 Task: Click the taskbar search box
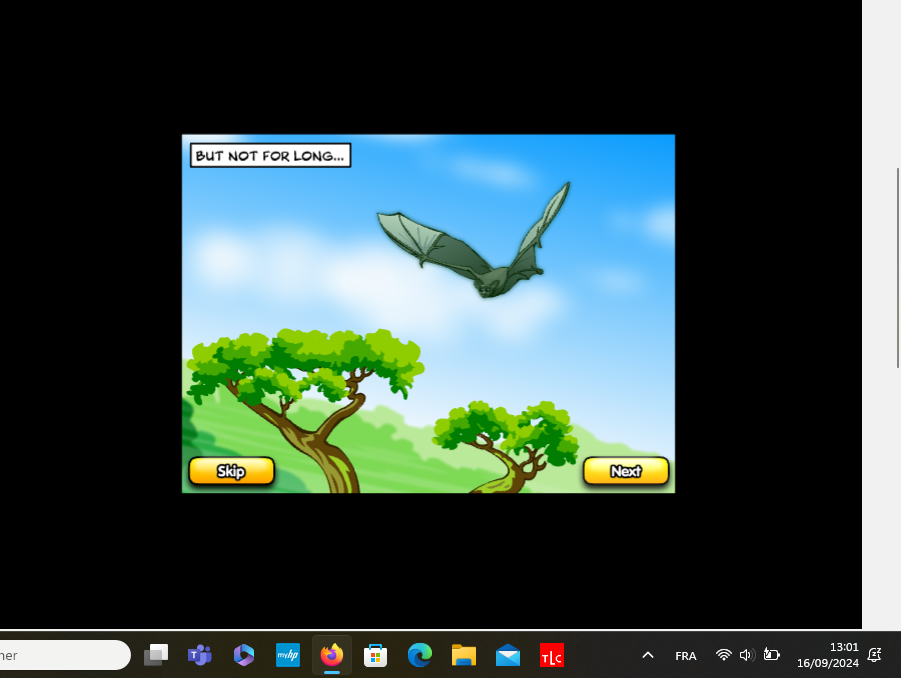click(64, 655)
